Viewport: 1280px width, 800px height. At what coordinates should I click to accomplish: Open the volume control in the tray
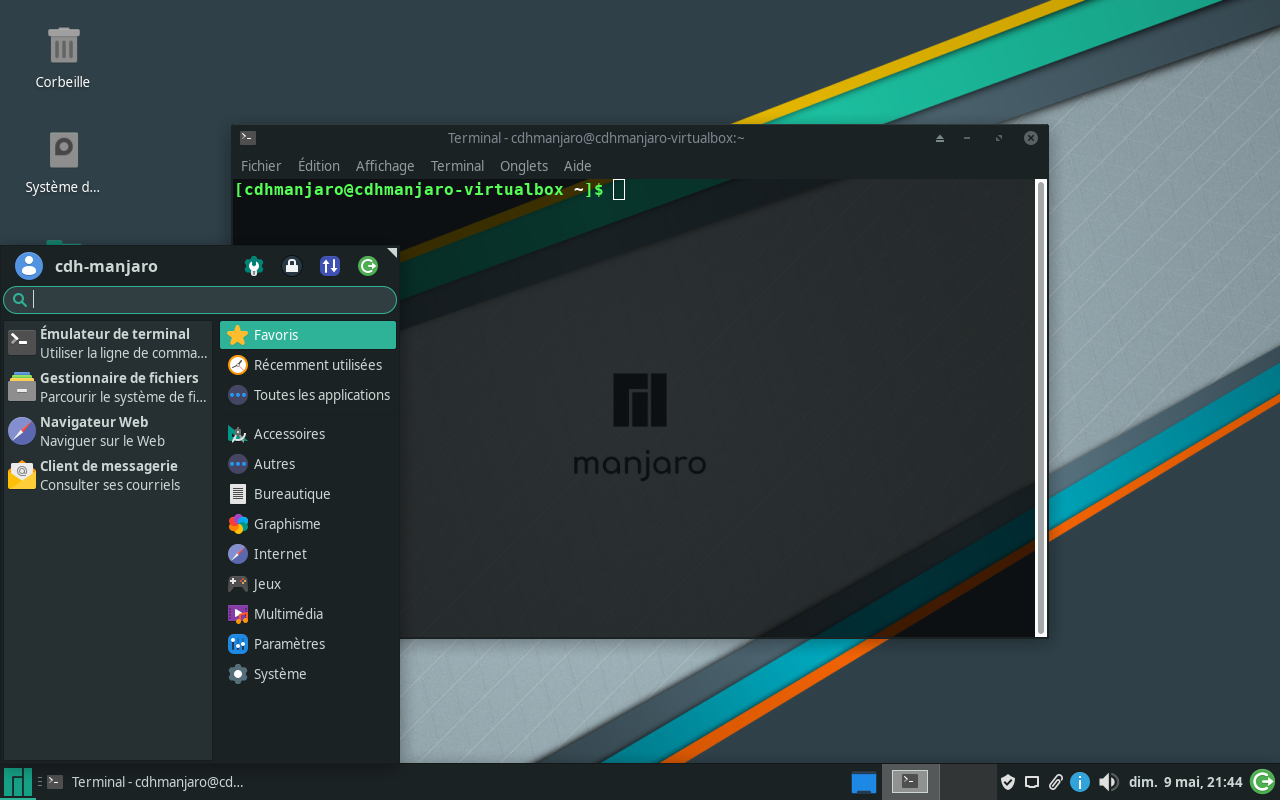click(1108, 781)
